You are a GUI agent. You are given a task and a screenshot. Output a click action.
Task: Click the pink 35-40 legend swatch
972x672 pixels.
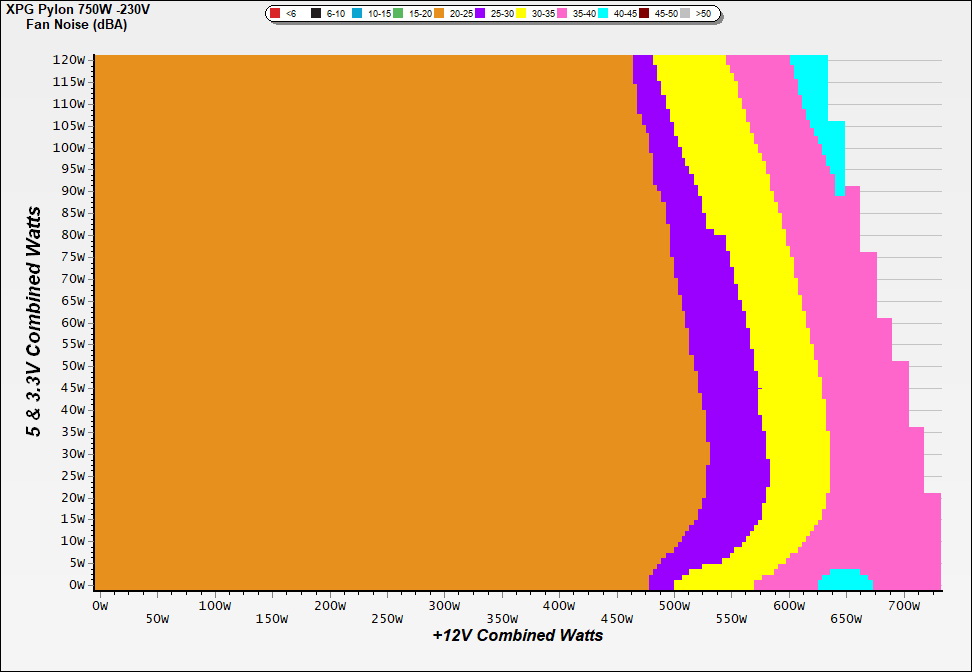point(563,14)
